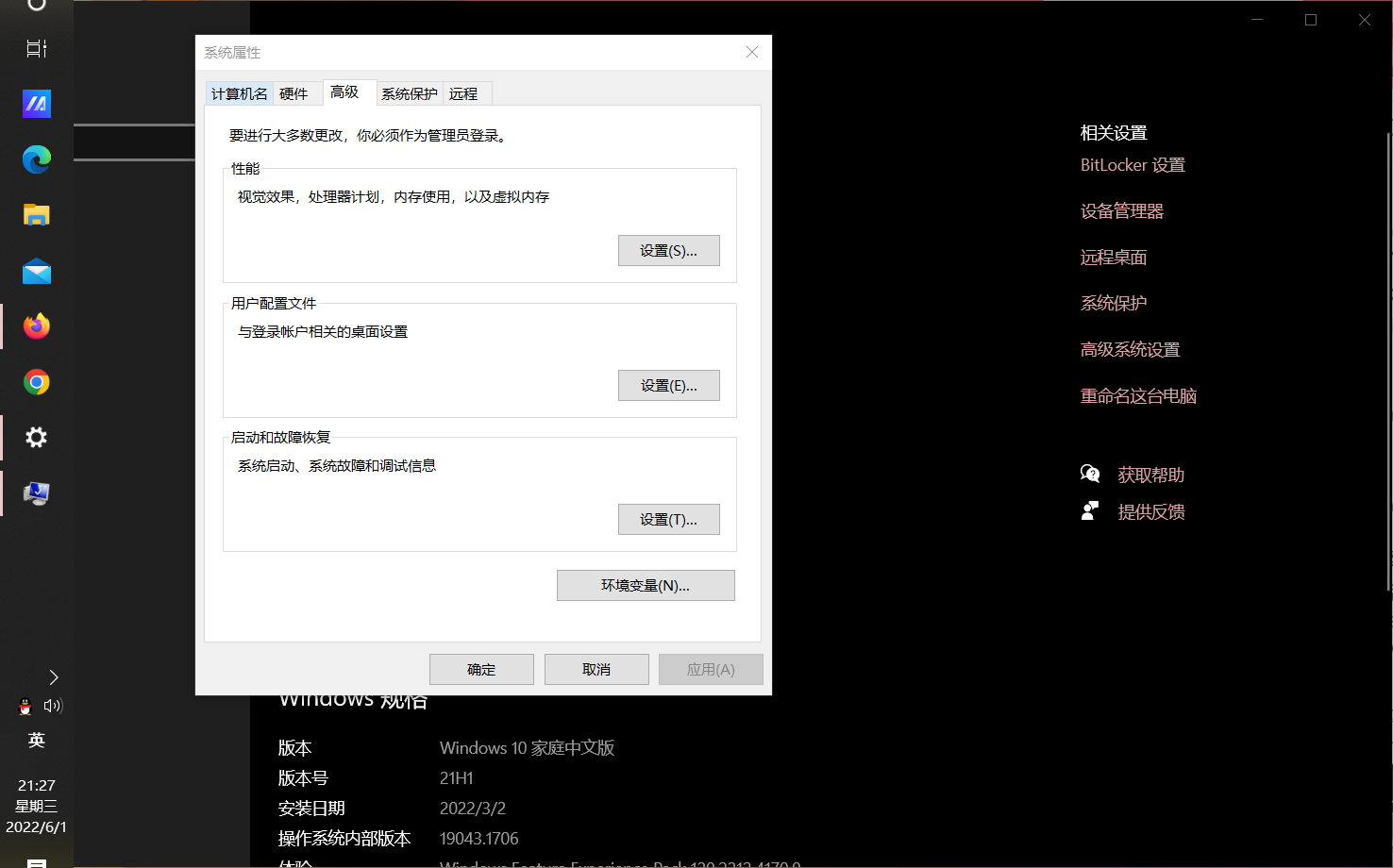This screenshot has height=868, width=1393.
Task: Open 环境变量(N)... dialog
Action: 646,586
